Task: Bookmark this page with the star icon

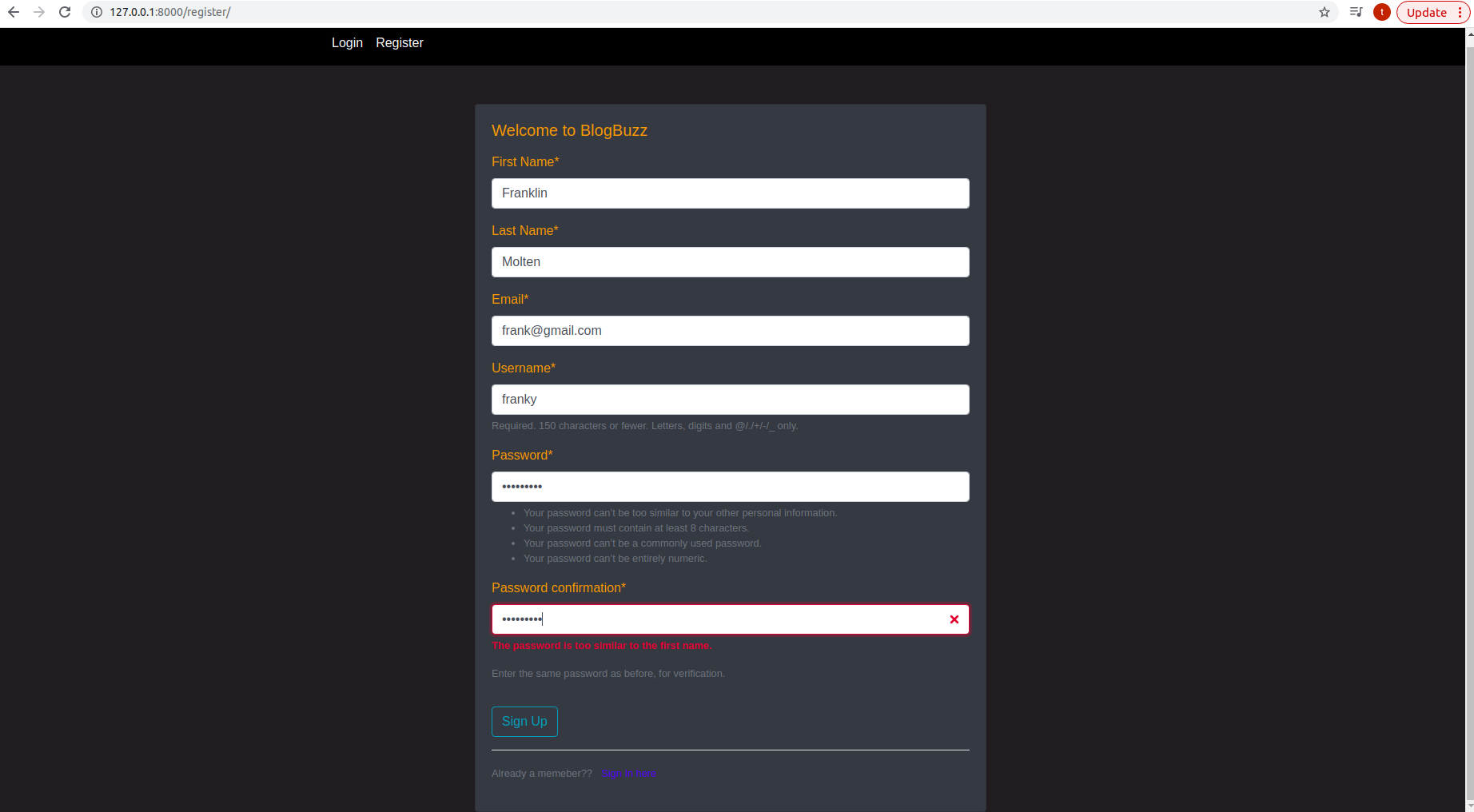Action: [x=1325, y=12]
